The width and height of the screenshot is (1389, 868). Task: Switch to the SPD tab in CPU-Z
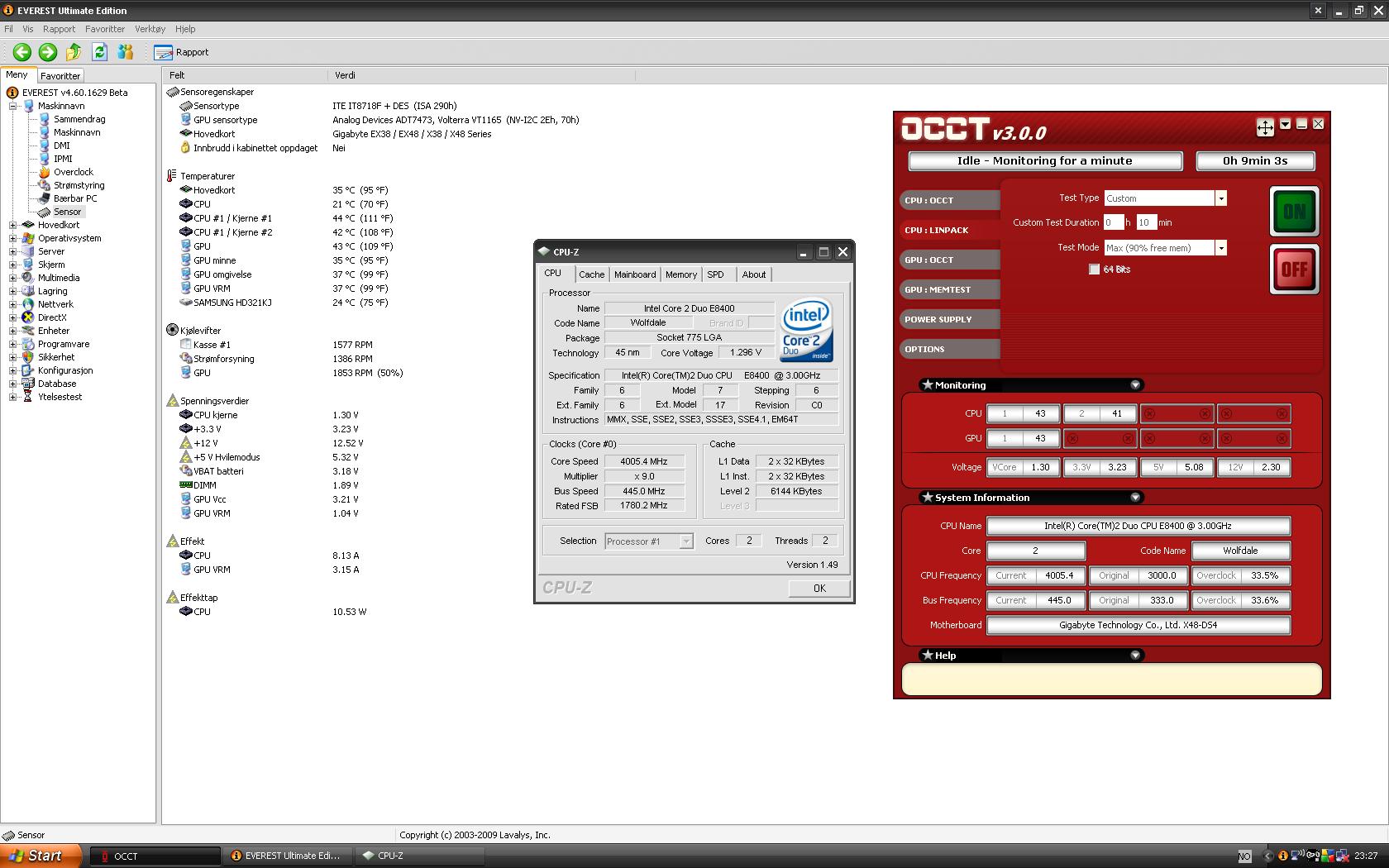point(716,274)
